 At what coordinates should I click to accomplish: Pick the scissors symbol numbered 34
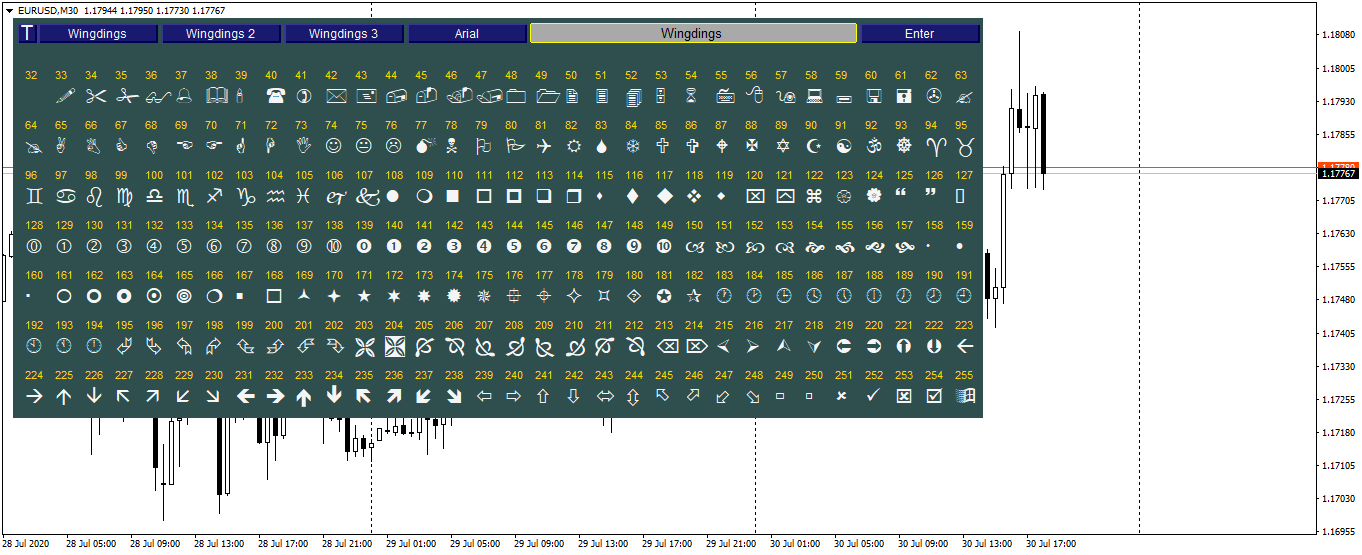(95, 96)
